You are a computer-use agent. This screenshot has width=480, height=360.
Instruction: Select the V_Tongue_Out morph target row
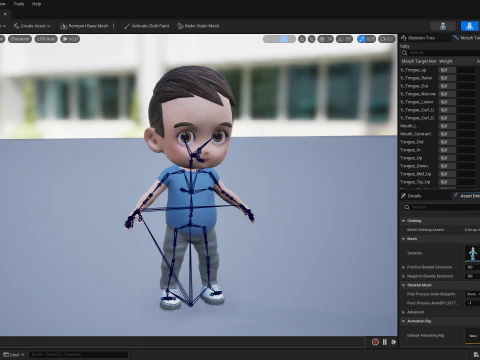pyautogui.click(x=440, y=86)
